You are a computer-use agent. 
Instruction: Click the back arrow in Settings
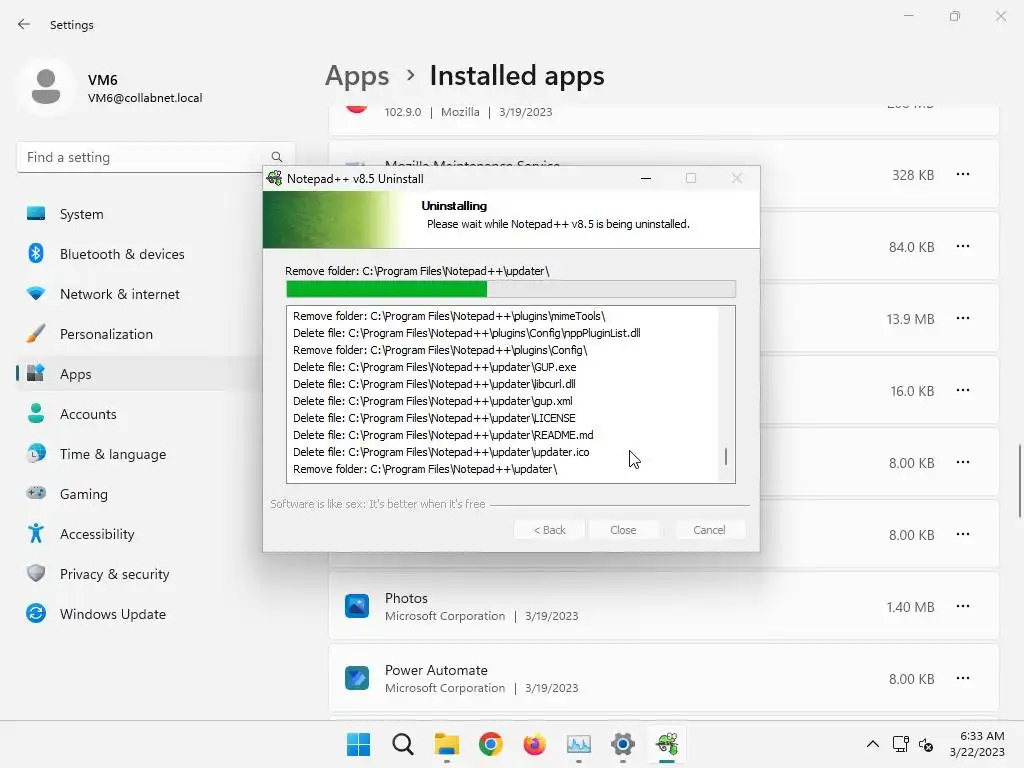24,25
